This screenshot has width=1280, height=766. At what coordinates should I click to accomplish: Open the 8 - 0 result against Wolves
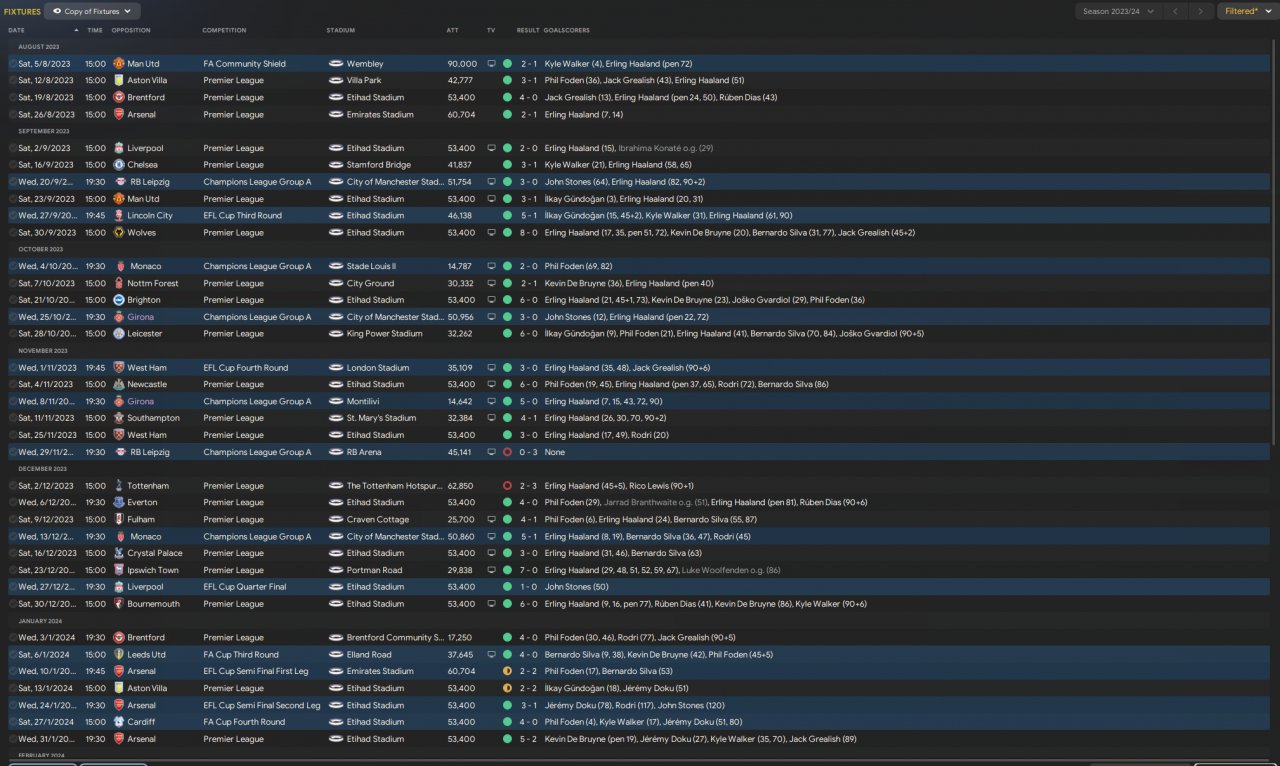pos(528,233)
